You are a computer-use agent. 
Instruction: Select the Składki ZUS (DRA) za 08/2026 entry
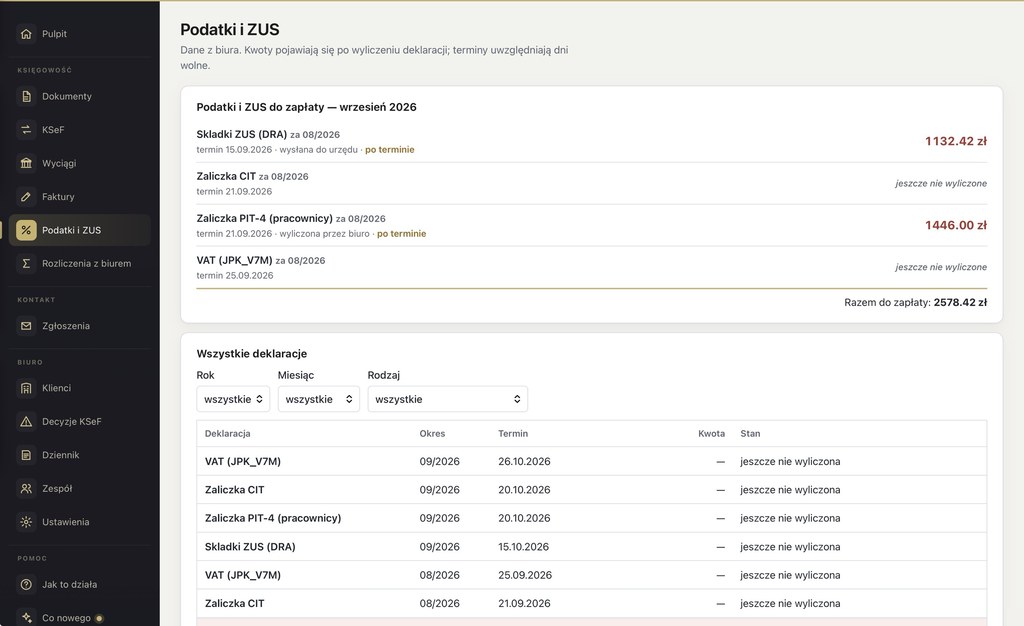tap(592, 142)
